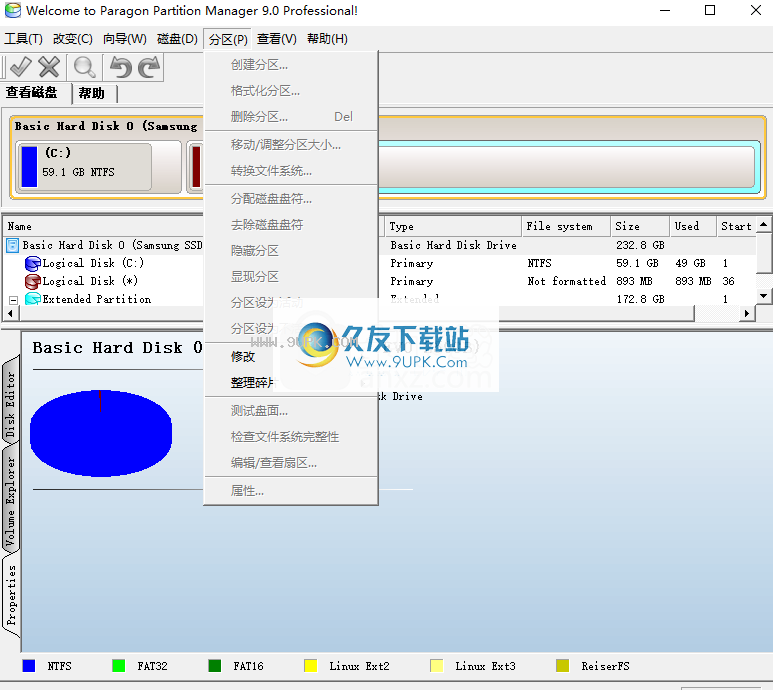The image size is (773, 690).
Task: Click the Type column header
Action: pyautogui.click(x=453, y=226)
